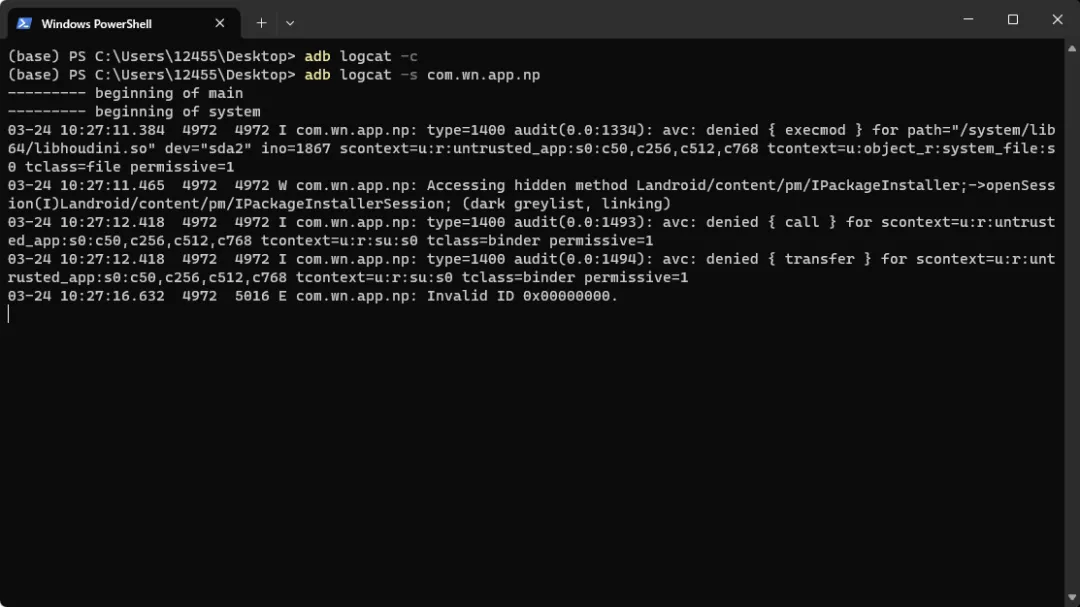Expand the new-tab profile dropdown chevron
Screen dimensions: 1080x607
point(290,23)
